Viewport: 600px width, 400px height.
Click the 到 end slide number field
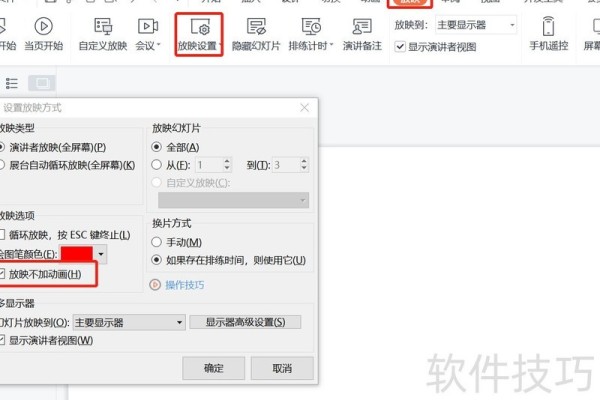285,165
